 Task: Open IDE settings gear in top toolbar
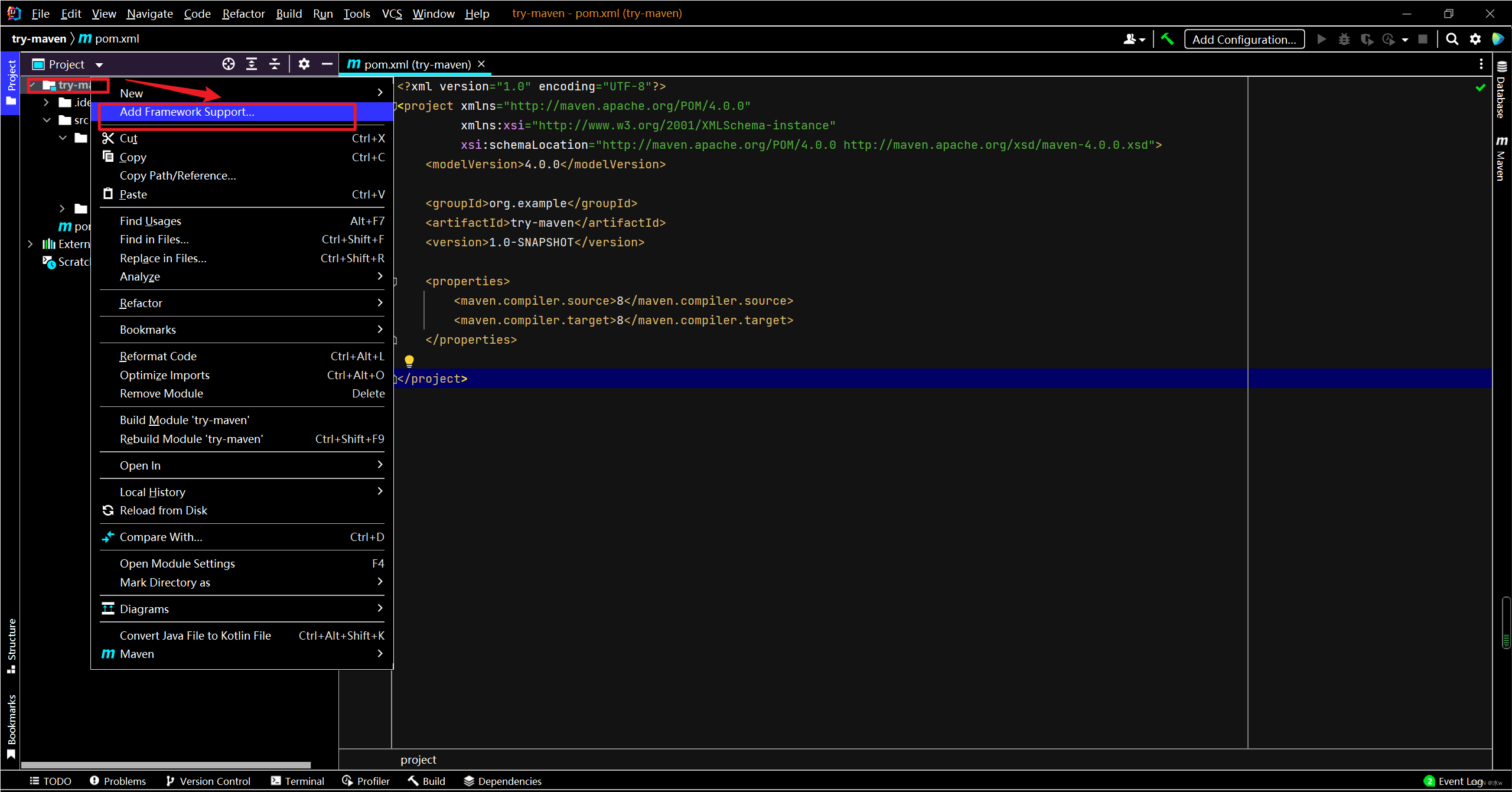[x=1475, y=39]
